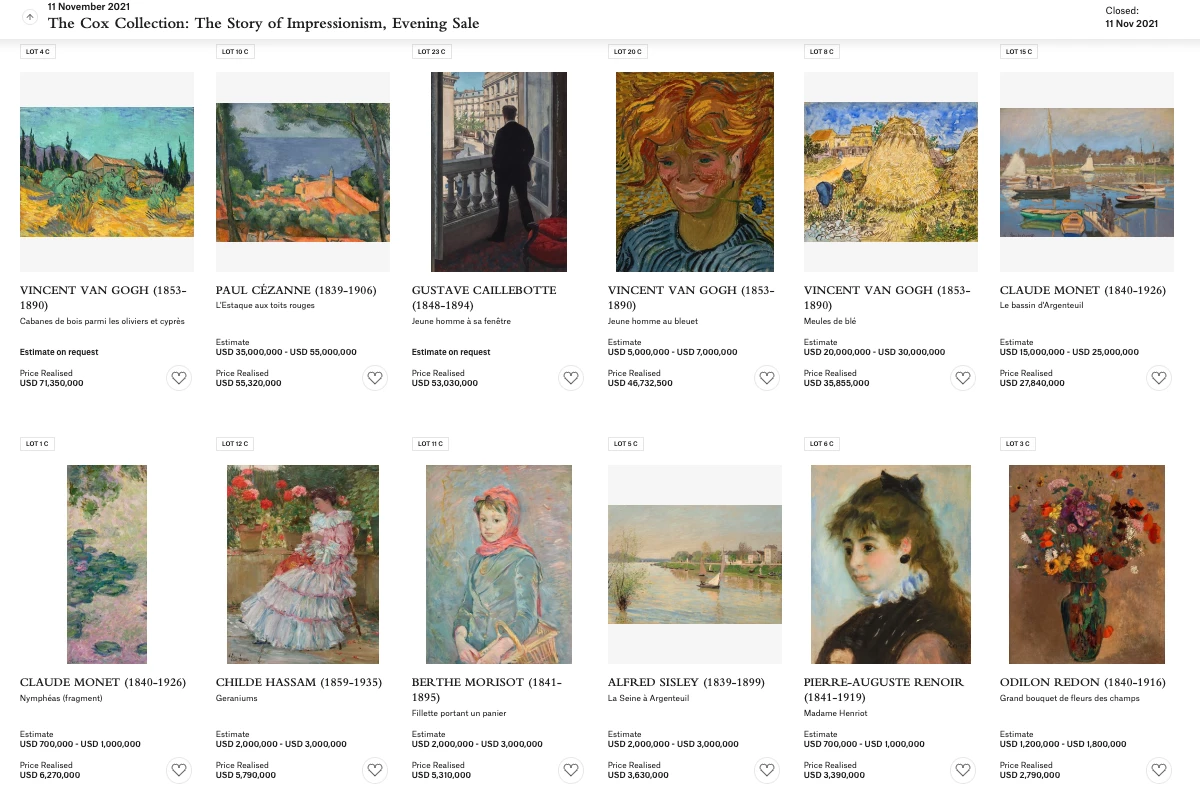This screenshot has height=800, width=1200.
Task: Open the LOT 23 C badge
Action: point(432,51)
